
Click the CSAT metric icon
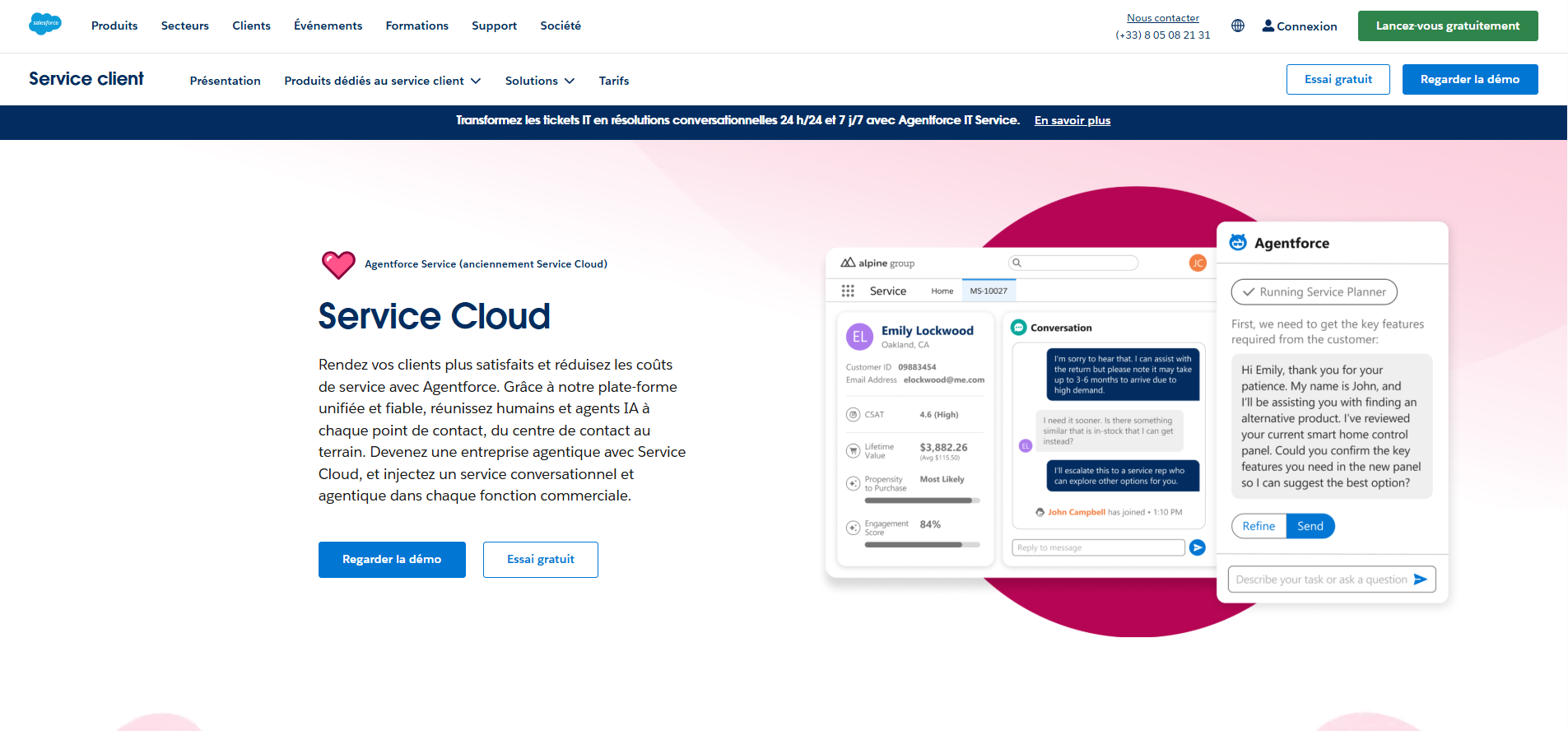[853, 414]
